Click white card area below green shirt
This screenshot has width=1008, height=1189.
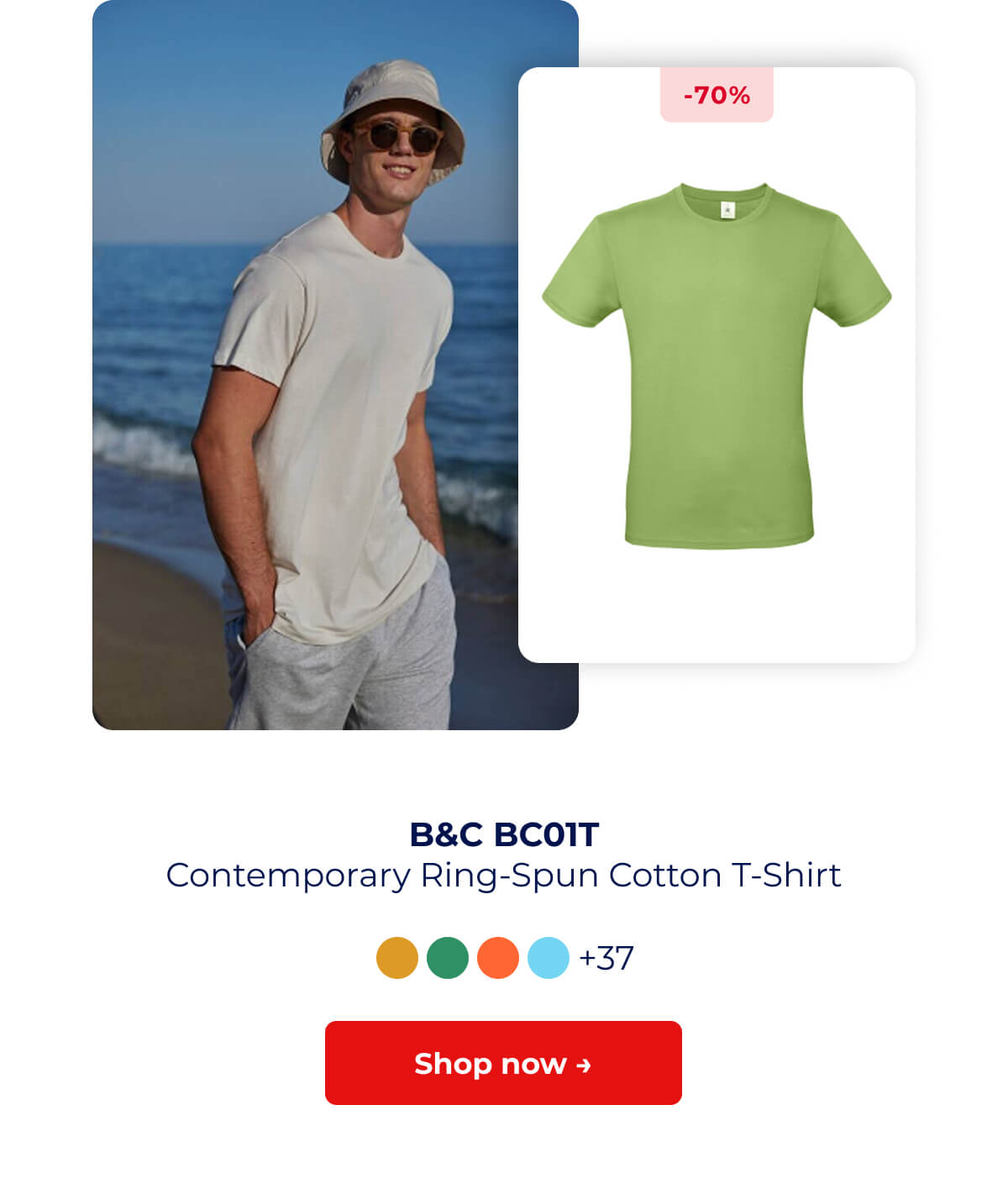point(717,605)
